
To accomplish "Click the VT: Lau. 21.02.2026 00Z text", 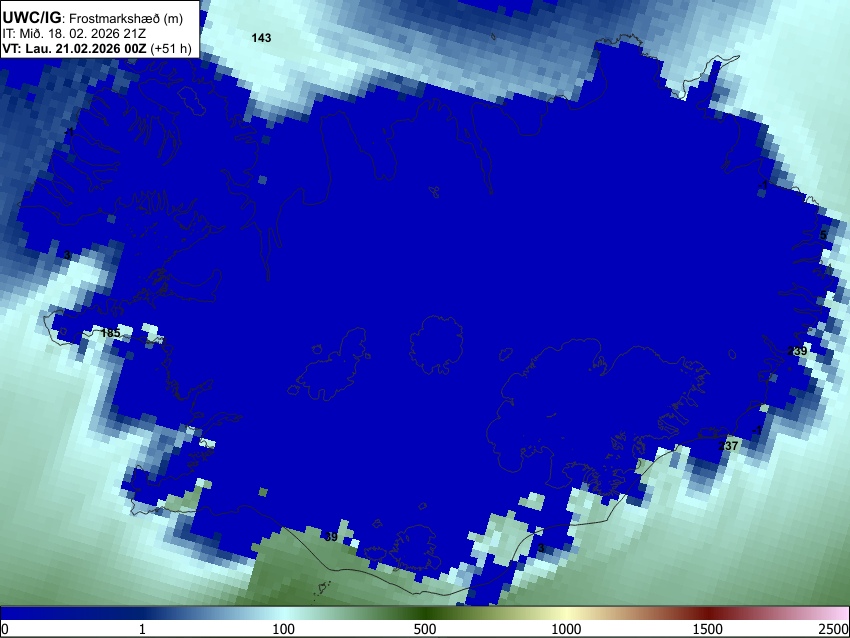I will (x=74, y=48).
